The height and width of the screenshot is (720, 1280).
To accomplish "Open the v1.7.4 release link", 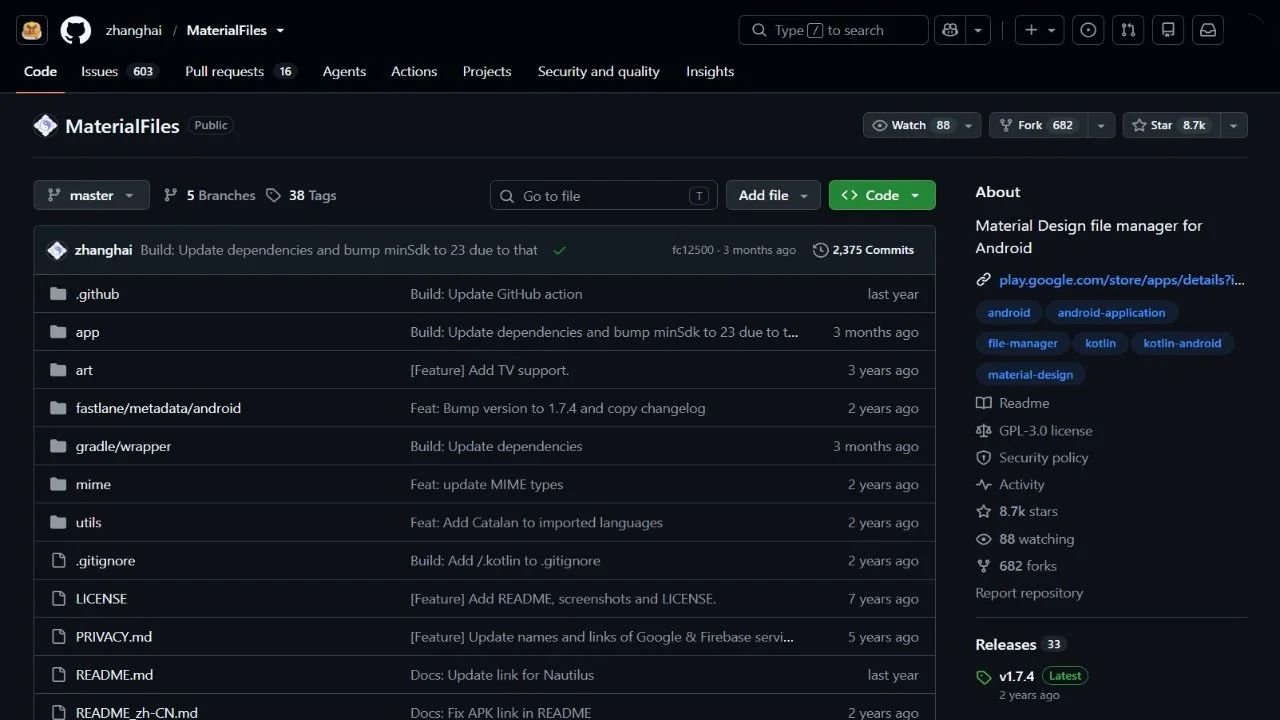I will point(1017,676).
